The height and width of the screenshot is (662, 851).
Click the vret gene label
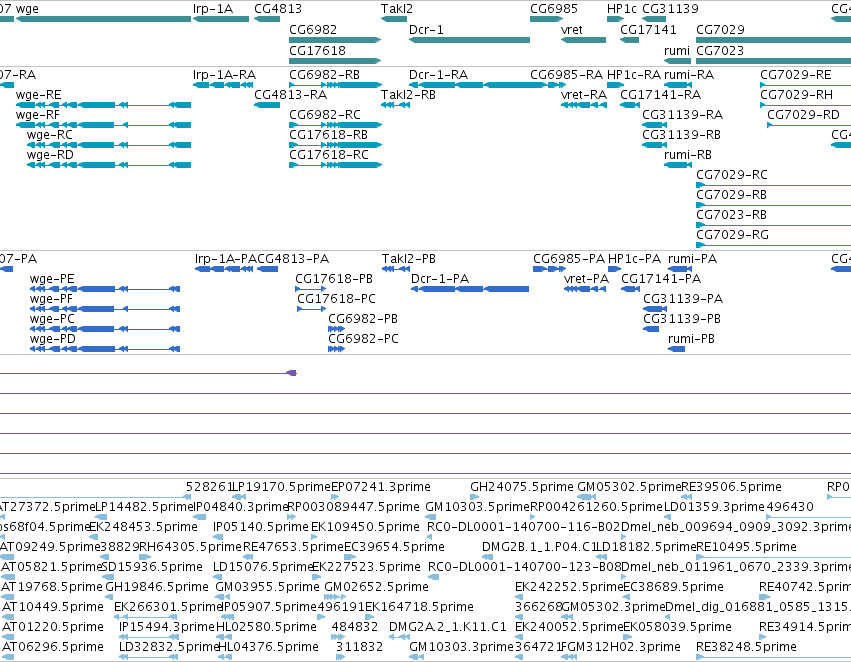click(571, 29)
